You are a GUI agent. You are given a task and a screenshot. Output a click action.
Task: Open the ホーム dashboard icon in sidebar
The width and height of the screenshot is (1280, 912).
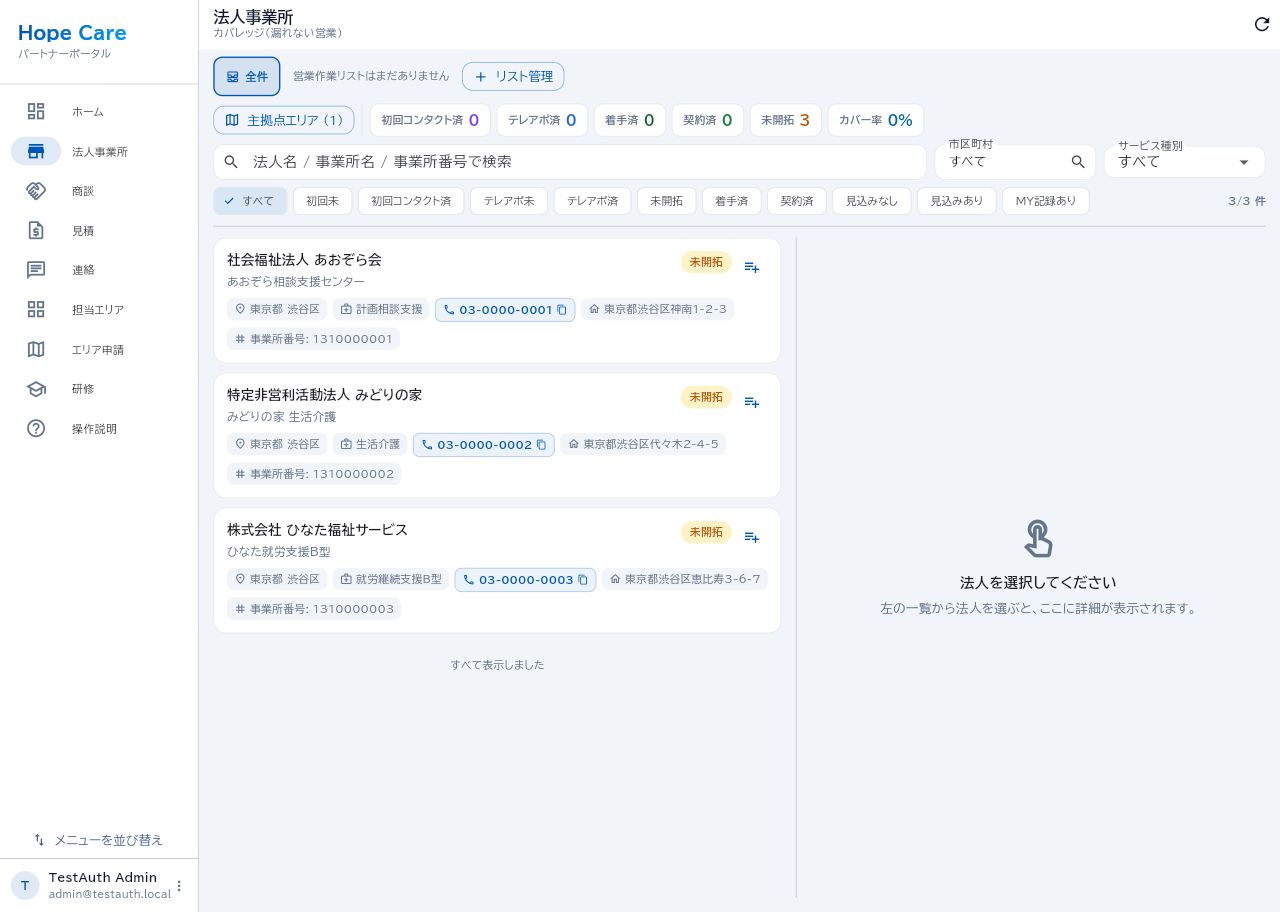[36, 111]
